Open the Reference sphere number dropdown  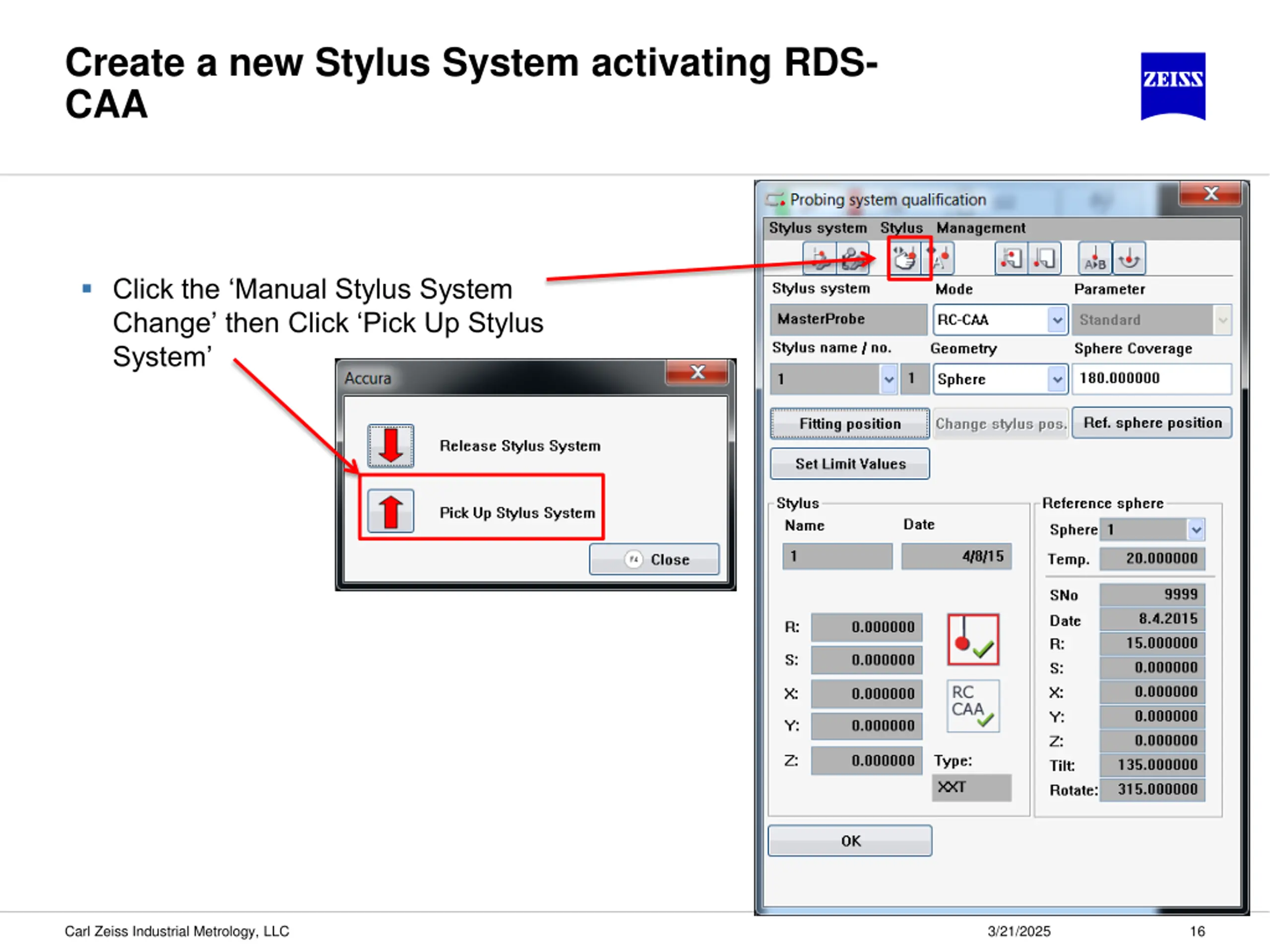1196,530
